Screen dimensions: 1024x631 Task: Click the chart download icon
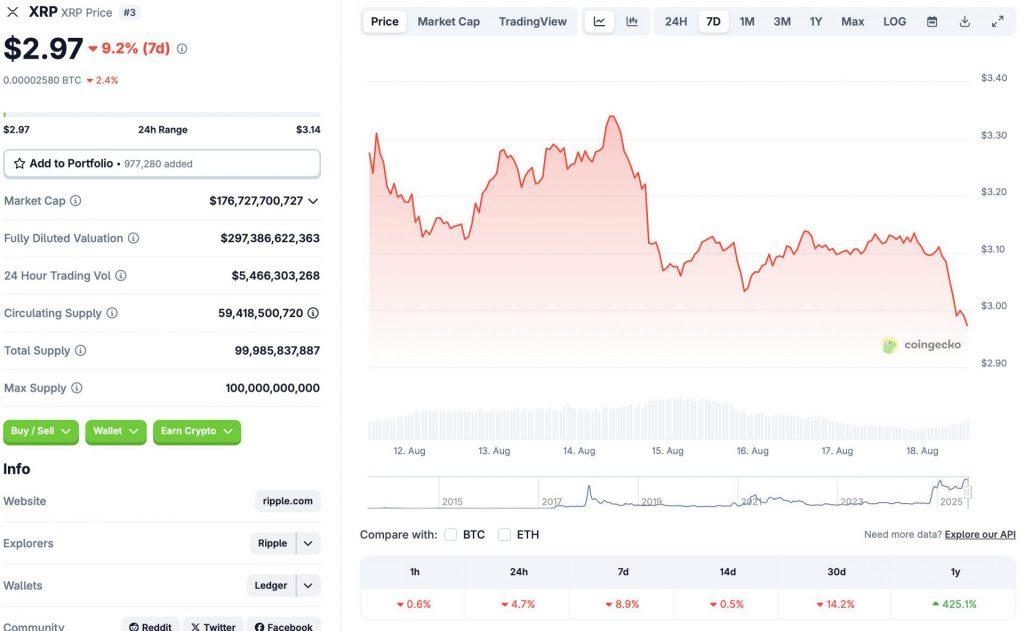click(x=963, y=21)
